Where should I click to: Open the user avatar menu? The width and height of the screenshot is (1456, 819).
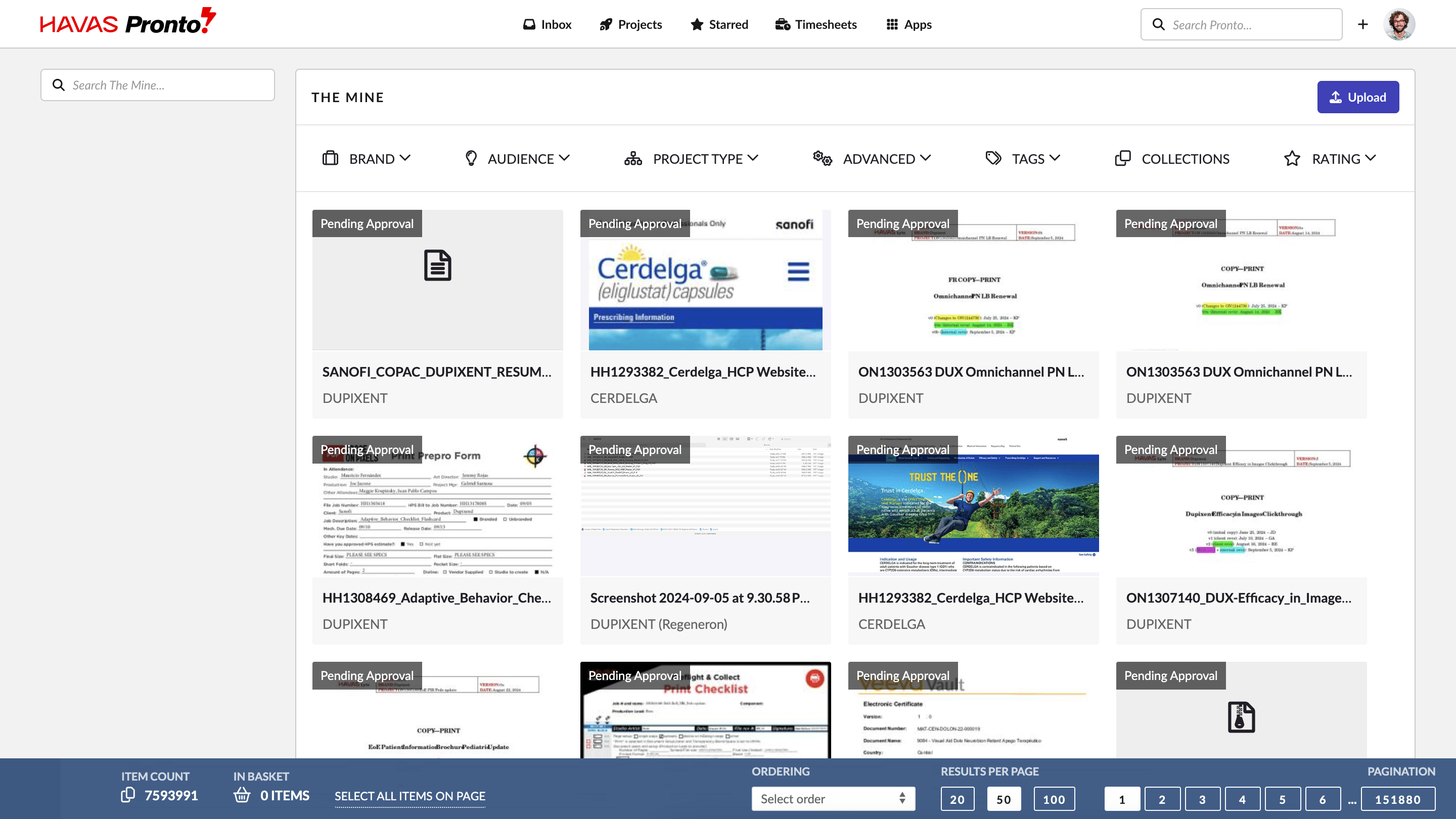pos(1399,24)
